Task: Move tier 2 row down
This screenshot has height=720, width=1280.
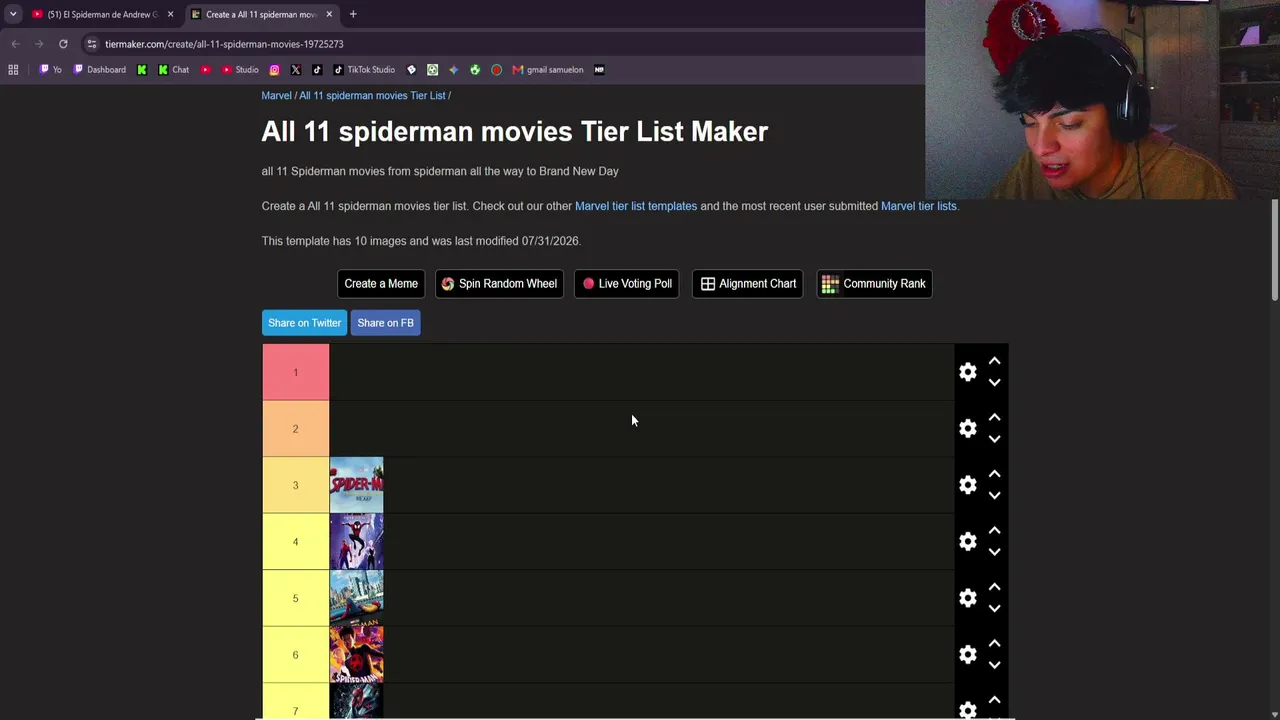Action: pyautogui.click(x=994, y=439)
